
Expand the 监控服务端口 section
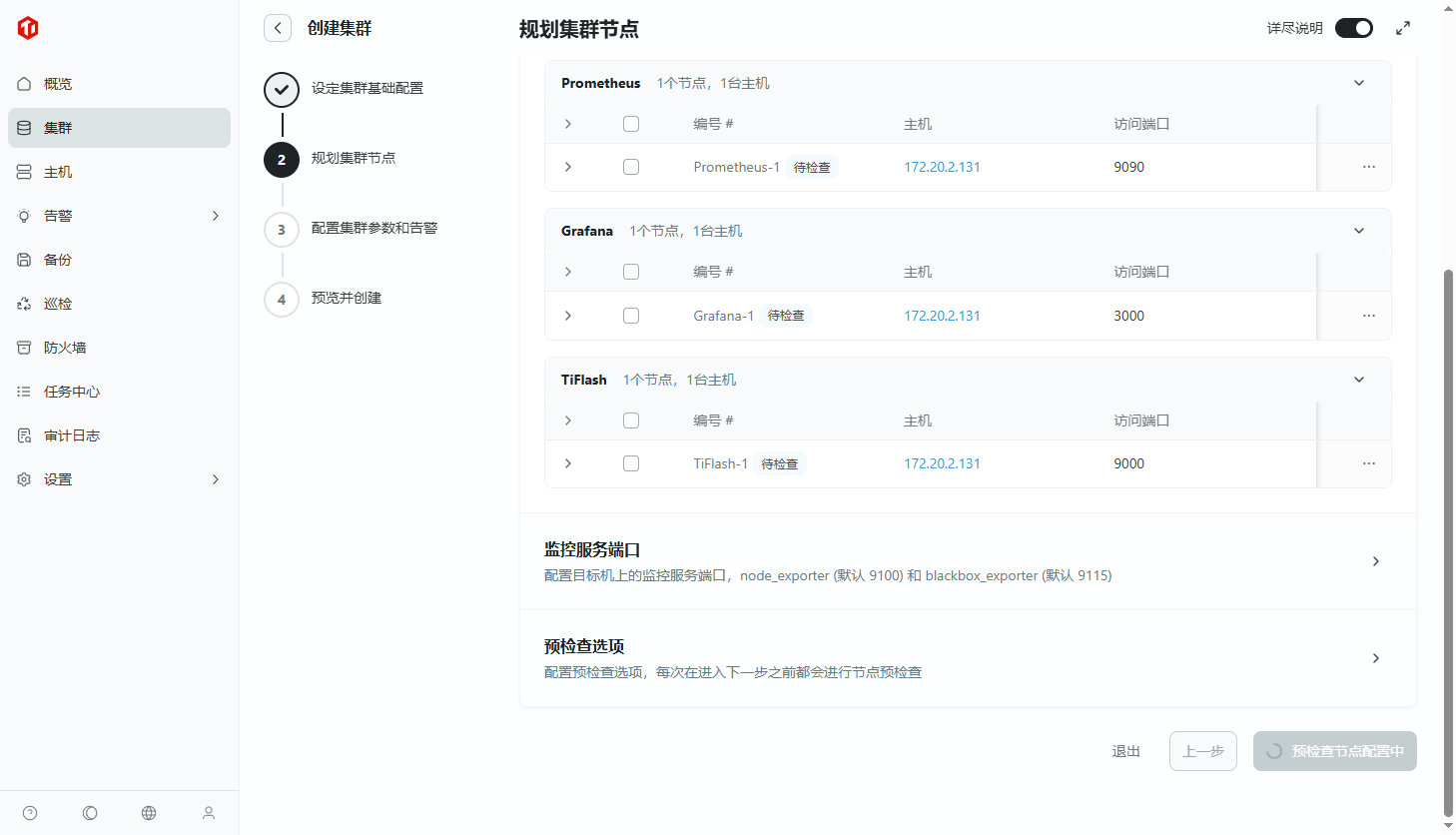tap(1375, 561)
